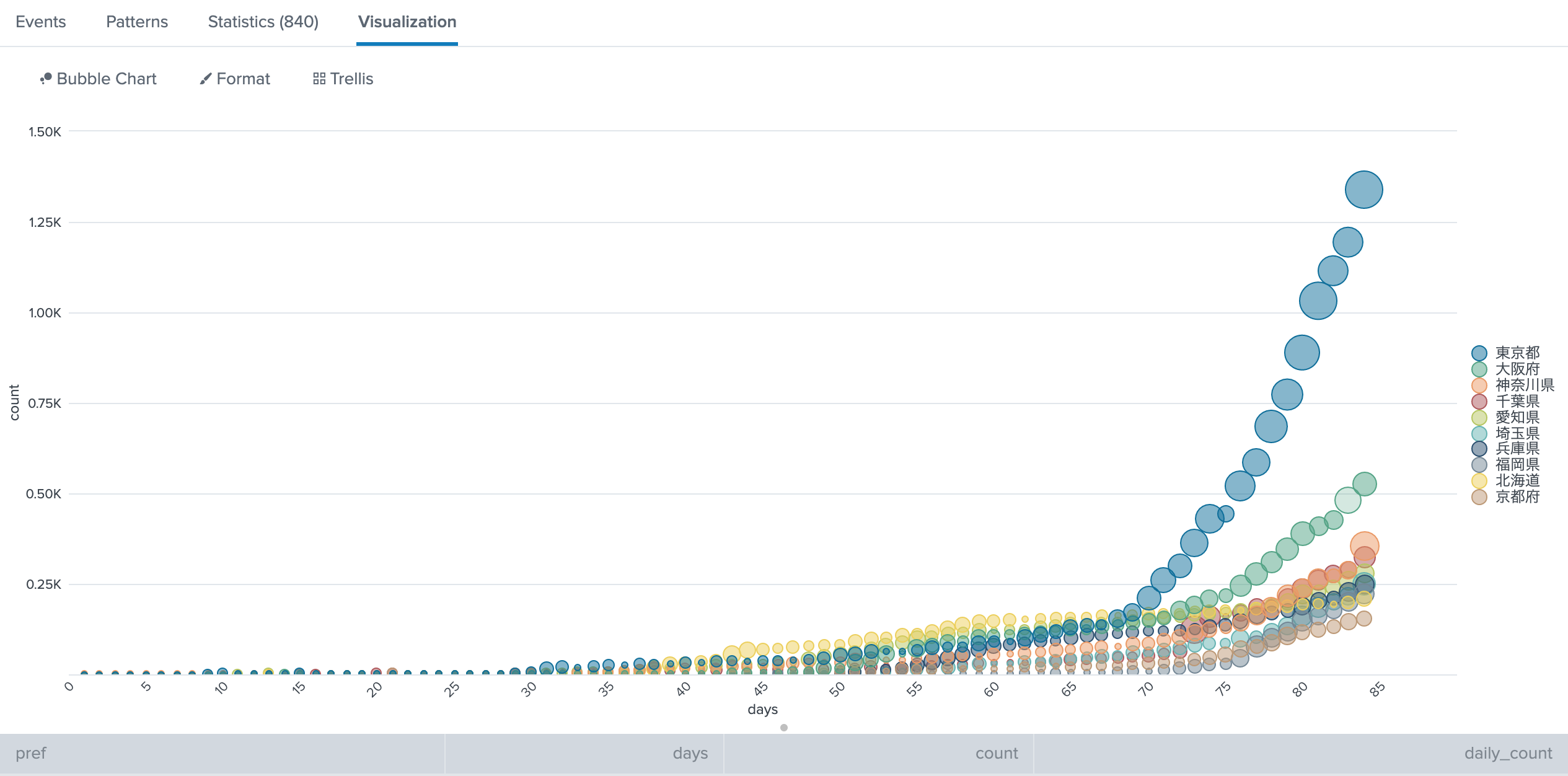Click the Format paintbrush icon
The width and height of the screenshot is (1568, 776).
206,79
